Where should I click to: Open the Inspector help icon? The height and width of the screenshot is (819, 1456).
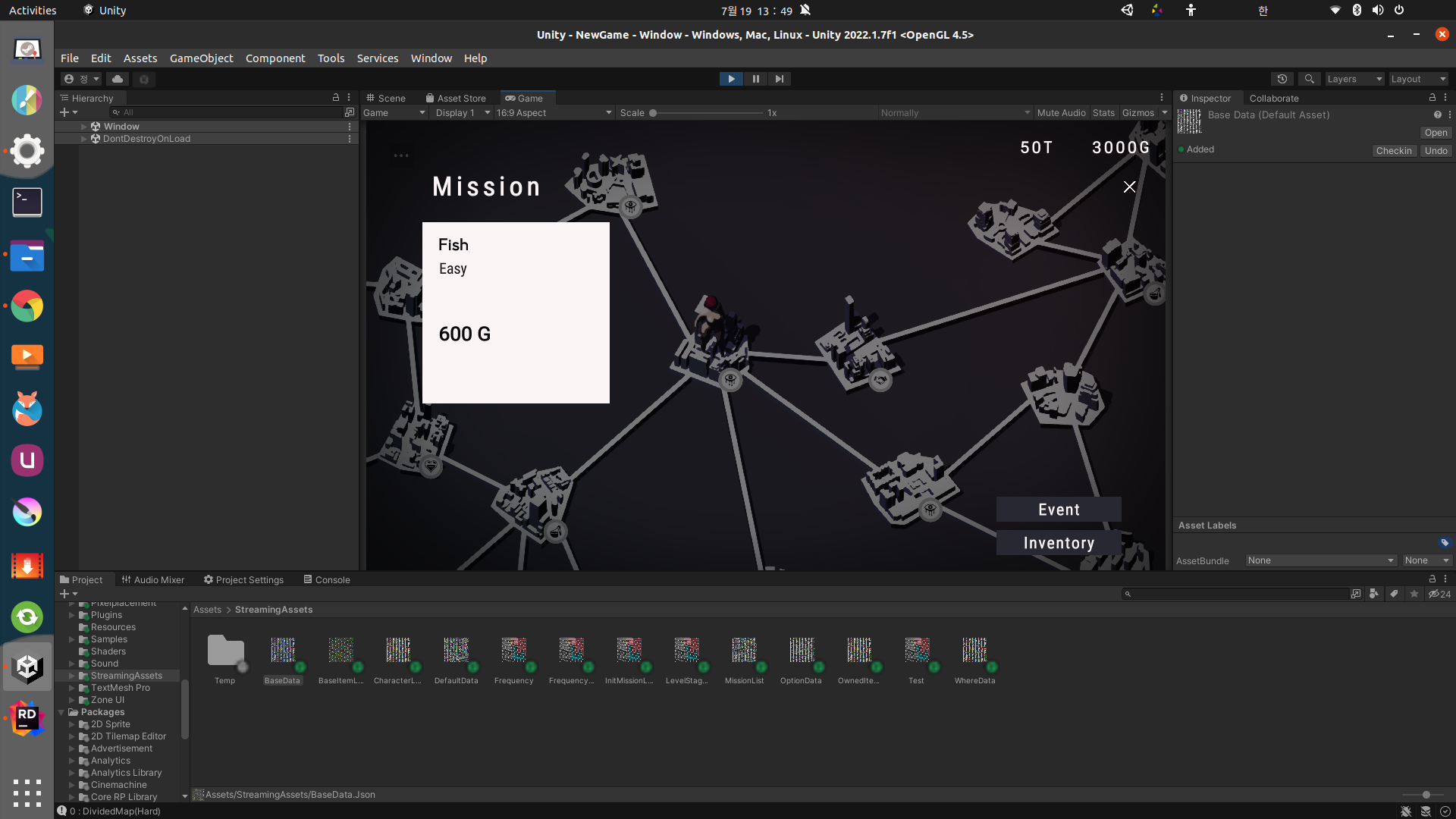tap(1437, 115)
